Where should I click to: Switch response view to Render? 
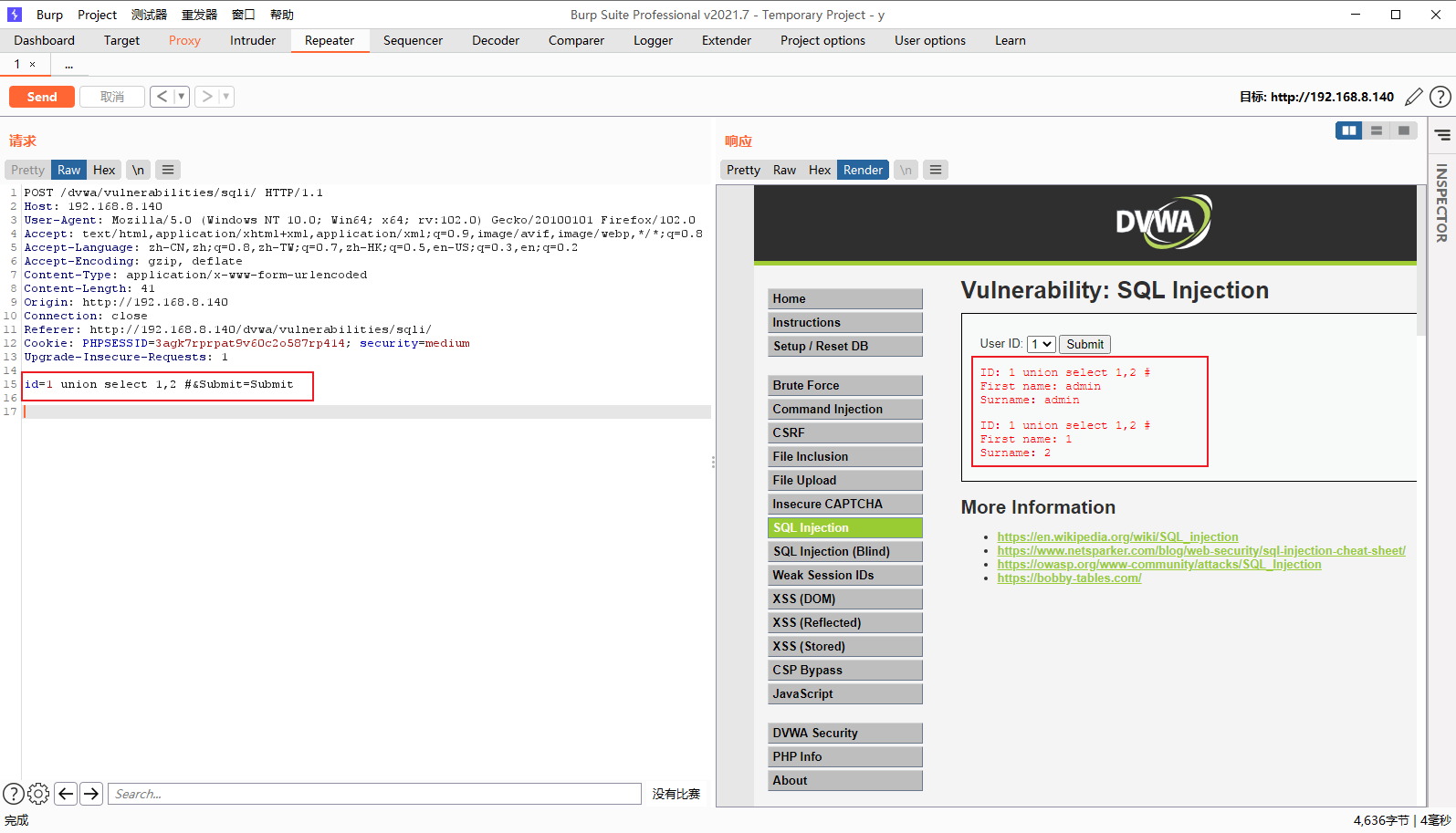863,170
